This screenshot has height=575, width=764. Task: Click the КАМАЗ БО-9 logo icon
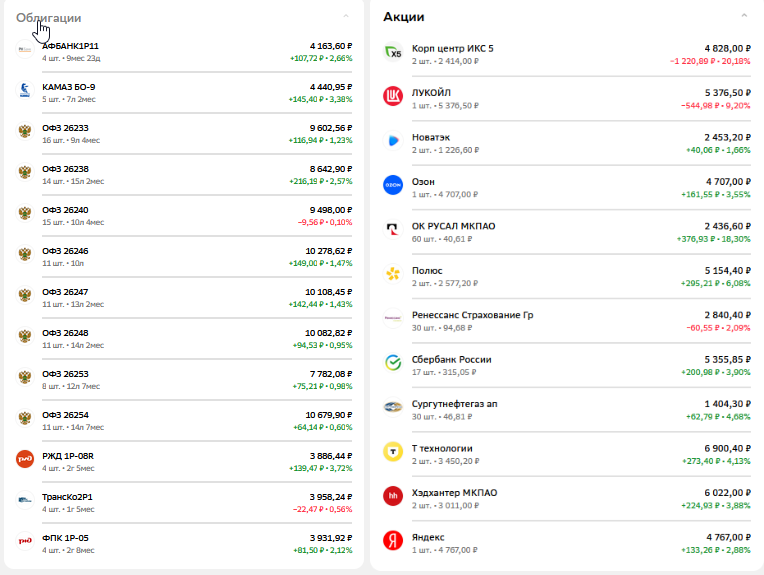(25, 90)
